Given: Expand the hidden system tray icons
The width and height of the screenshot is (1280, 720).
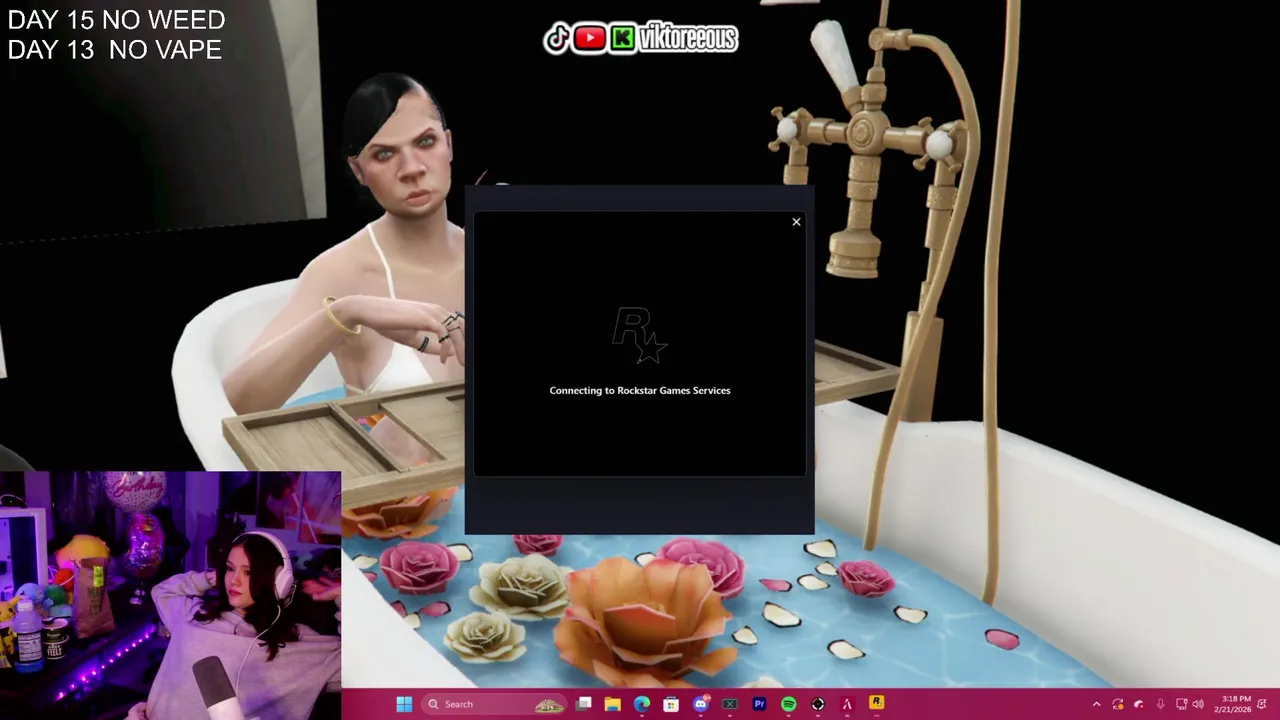Looking at the screenshot, I should coord(1097,704).
